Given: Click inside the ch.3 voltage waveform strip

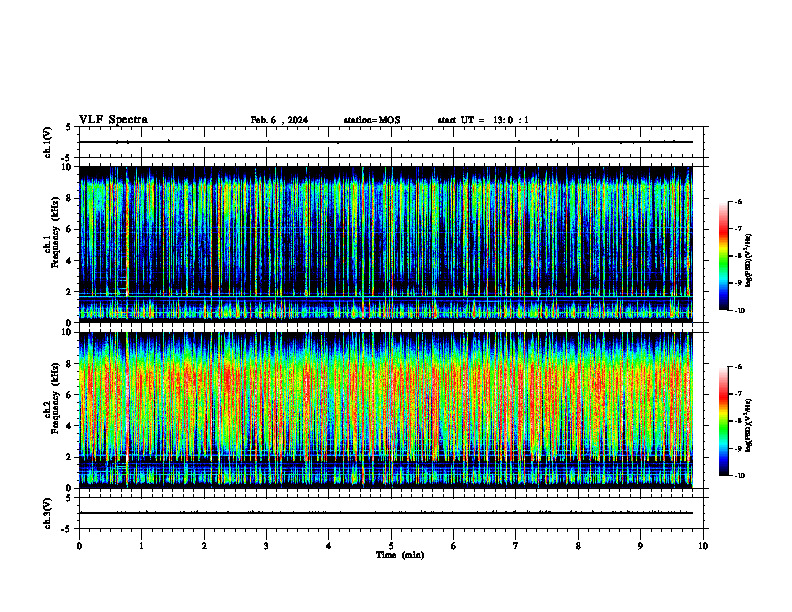Looking at the screenshot, I should point(391,513).
